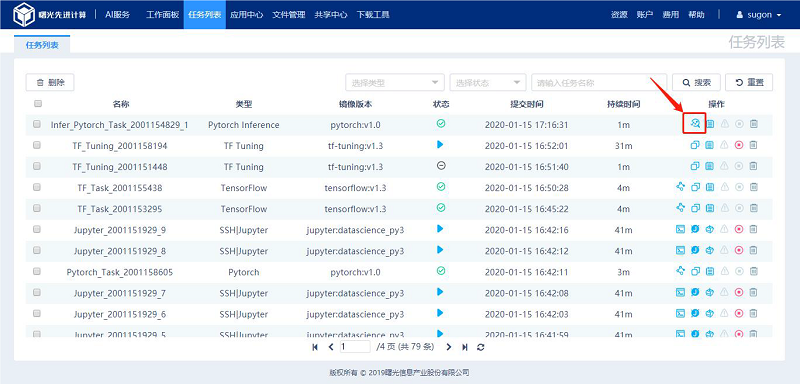800x384 pixels.
Task: Click the 删除 delete button
Action: click(50, 83)
